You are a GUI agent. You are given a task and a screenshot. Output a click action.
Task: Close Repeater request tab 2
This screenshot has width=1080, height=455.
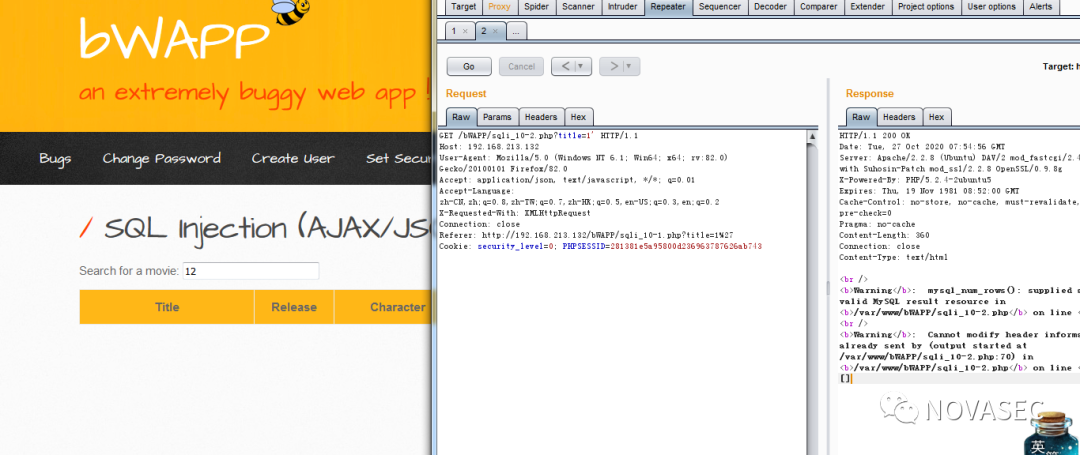pos(495,32)
